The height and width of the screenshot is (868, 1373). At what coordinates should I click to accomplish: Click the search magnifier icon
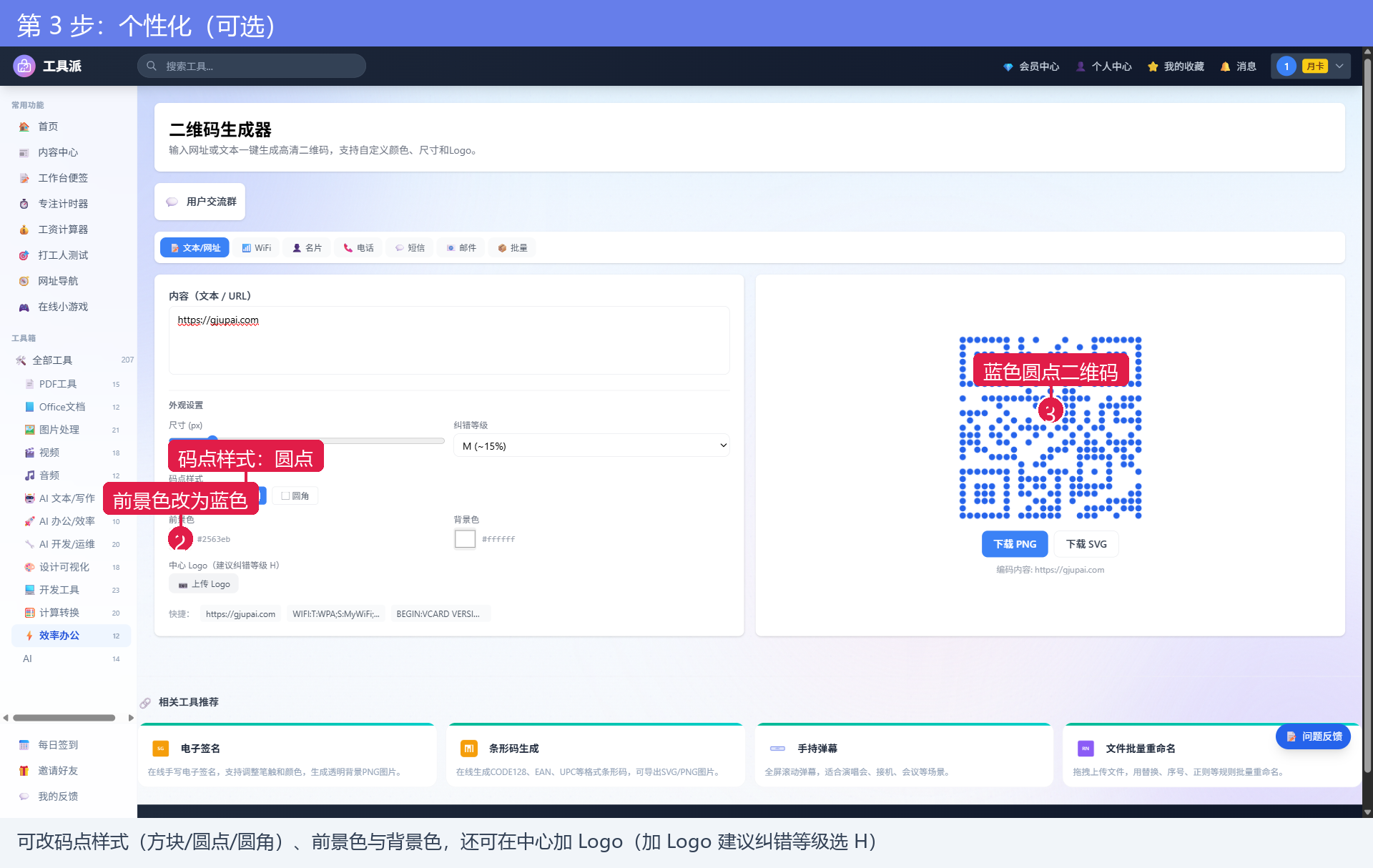pos(152,66)
